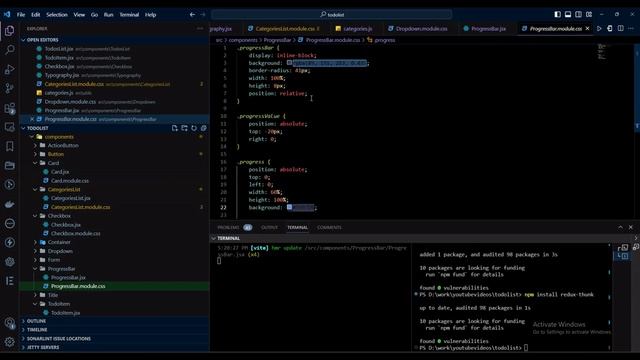
Task: Open the File menu
Action: pyautogui.click(x=21, y=15)
